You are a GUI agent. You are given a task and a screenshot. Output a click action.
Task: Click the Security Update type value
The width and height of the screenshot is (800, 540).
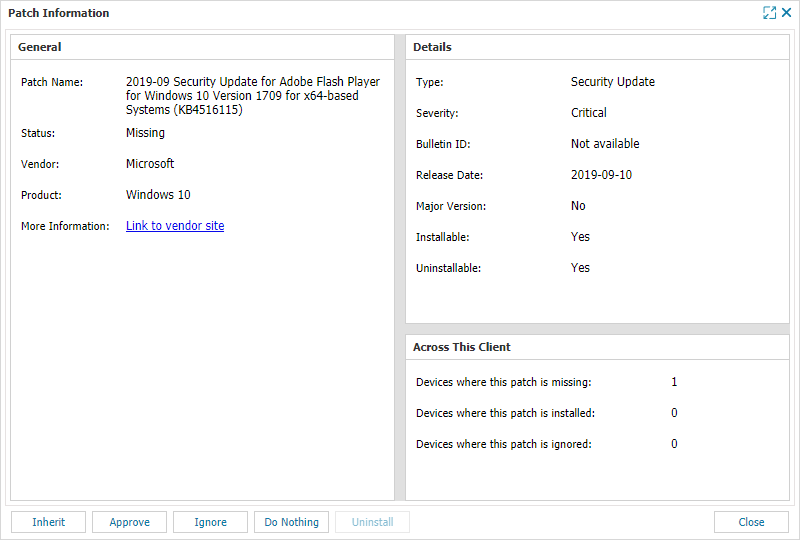[613, 82]
